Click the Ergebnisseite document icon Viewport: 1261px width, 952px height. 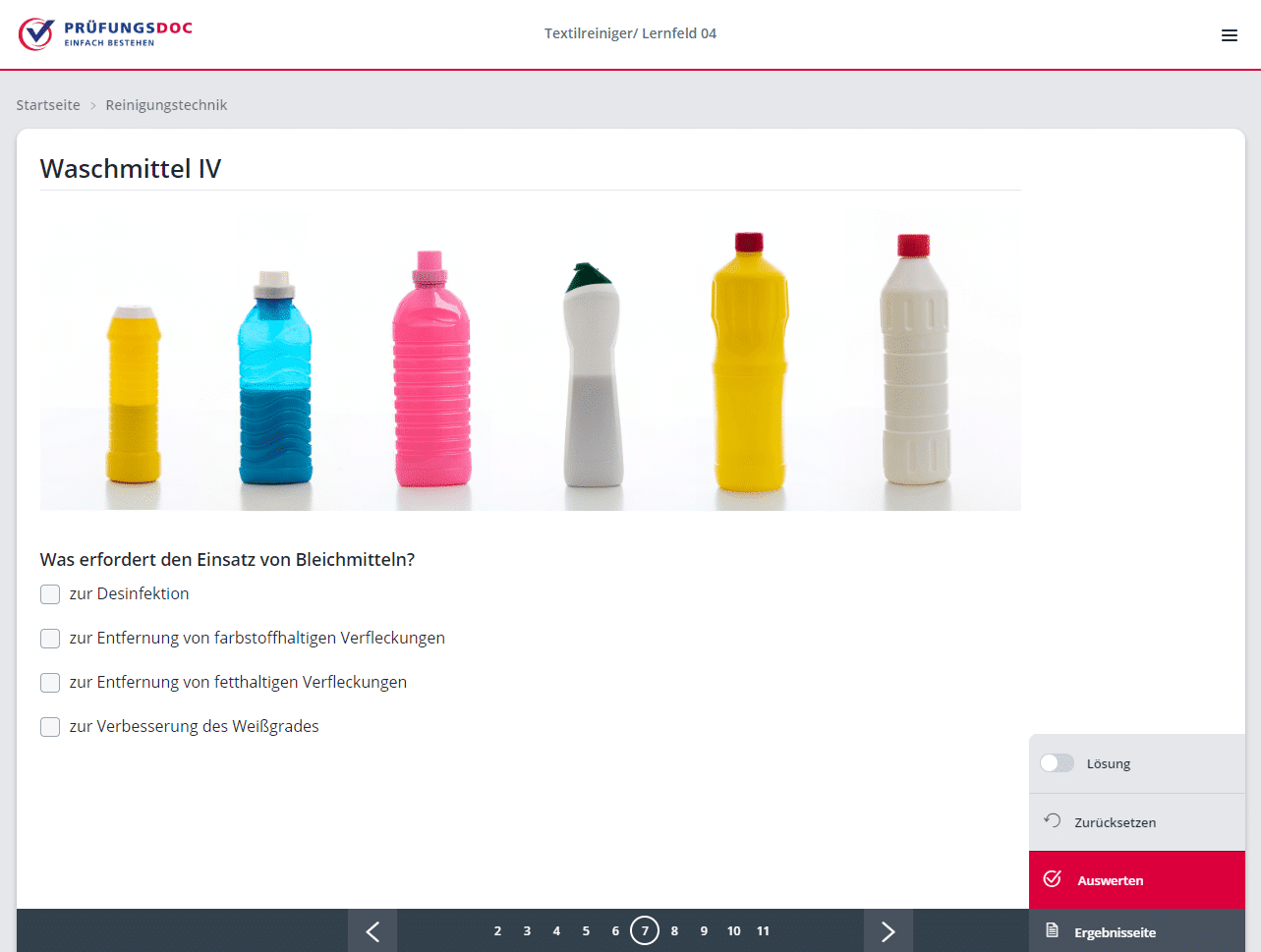point(1052,930)
